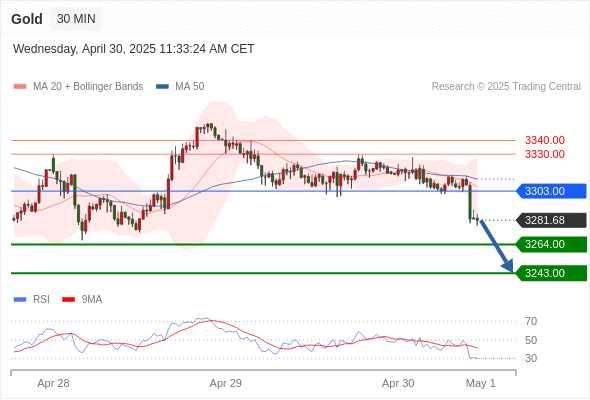Click the 3264.00 green support tag
590x400 pixels.
[551, 244]
